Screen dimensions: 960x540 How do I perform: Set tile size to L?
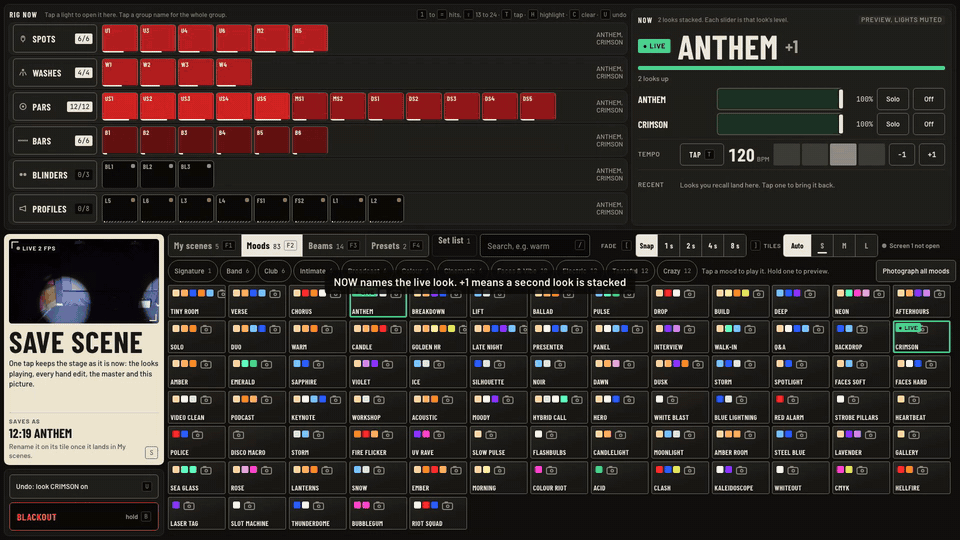click(x=866, y=246)
